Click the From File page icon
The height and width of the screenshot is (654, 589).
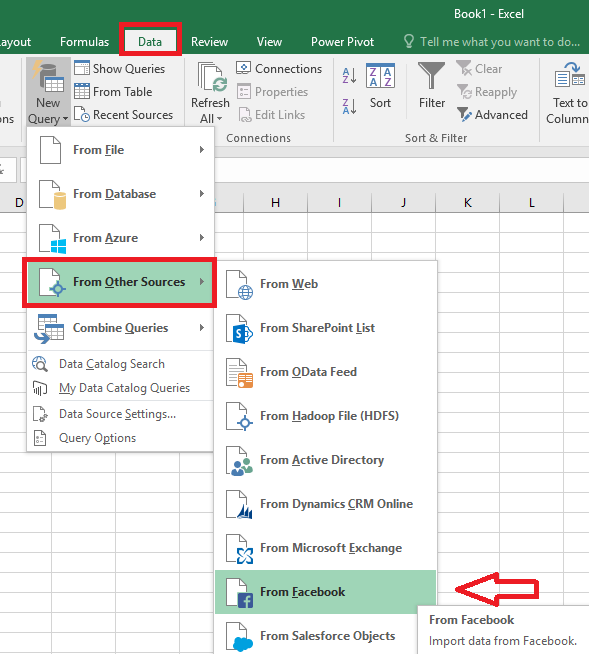click(50, 150)
